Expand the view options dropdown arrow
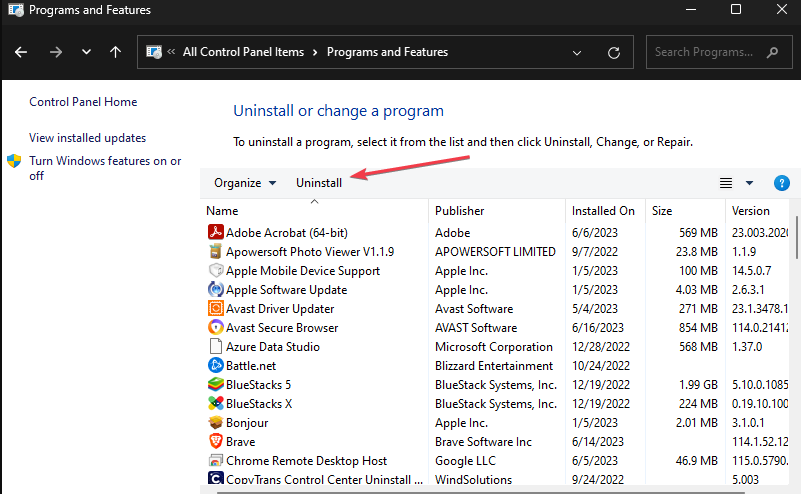Screen dimensions: 801x494 point(750,183)
